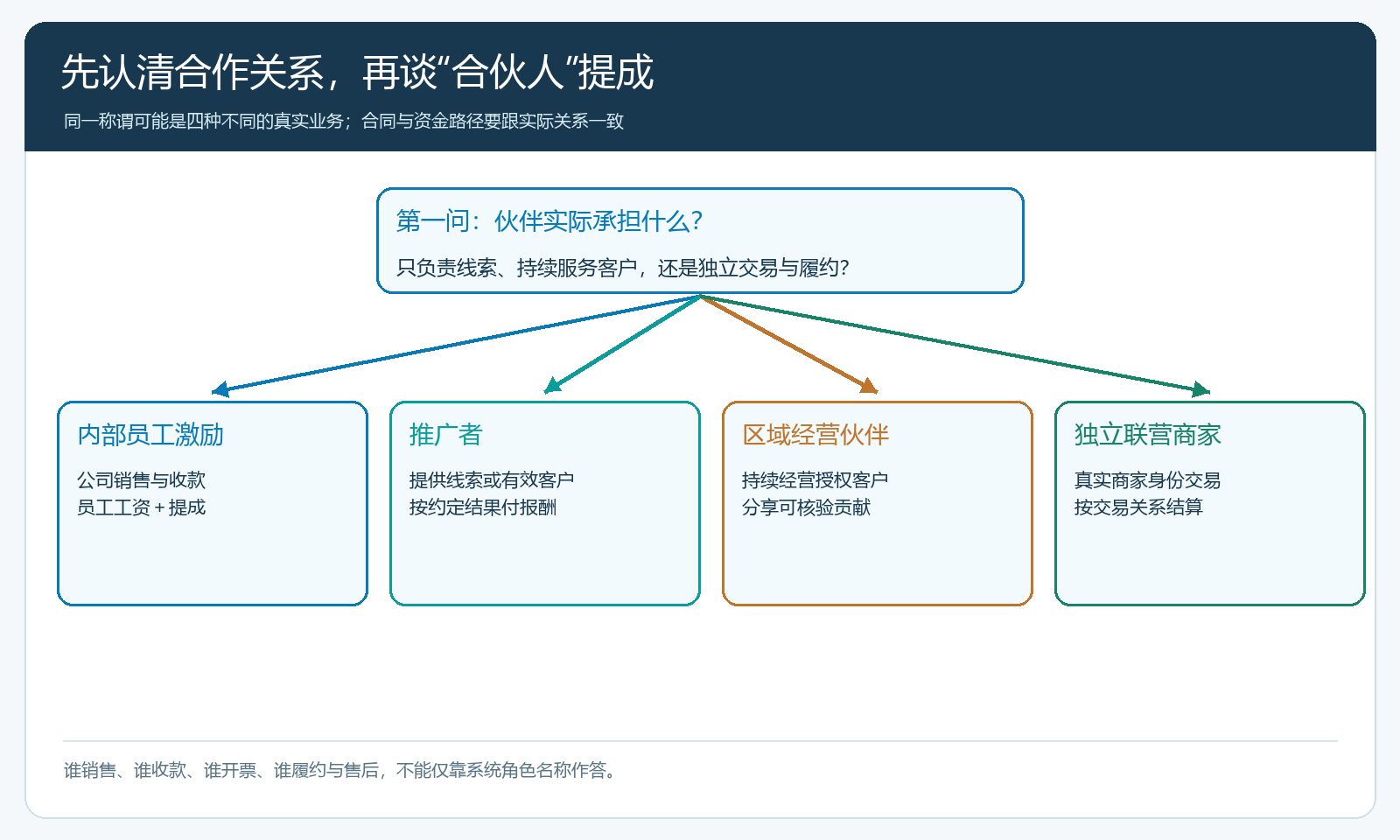Click the title 先认清合作关系，再谈“合伙人”提成

pos(357,72)
